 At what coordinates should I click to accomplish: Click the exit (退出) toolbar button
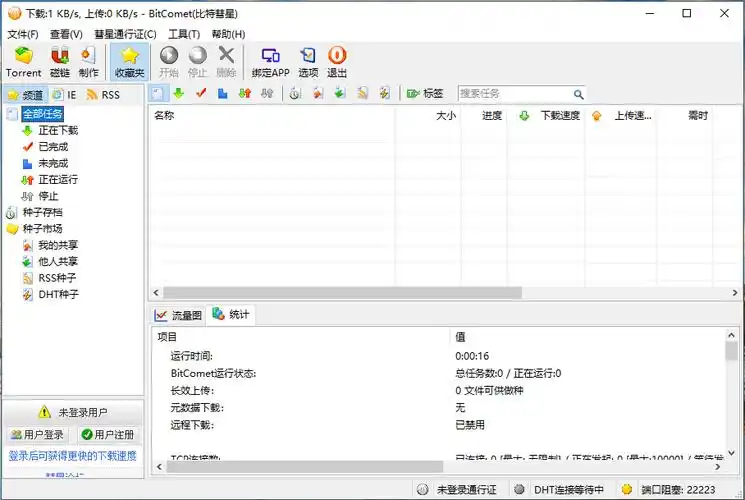click(x=337, y=62)
